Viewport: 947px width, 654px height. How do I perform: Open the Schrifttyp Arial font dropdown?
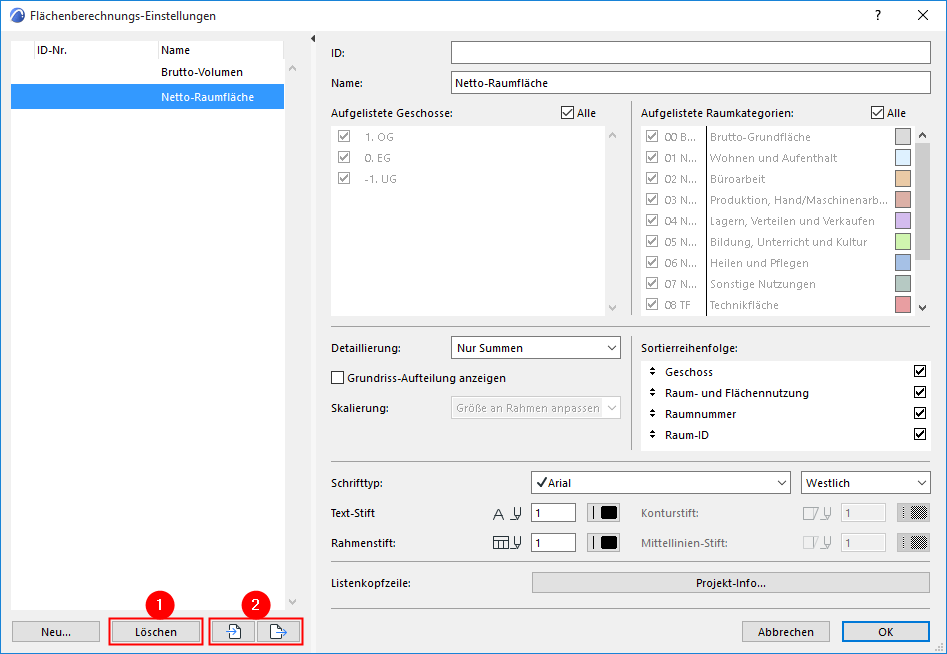tap(661, 483)
